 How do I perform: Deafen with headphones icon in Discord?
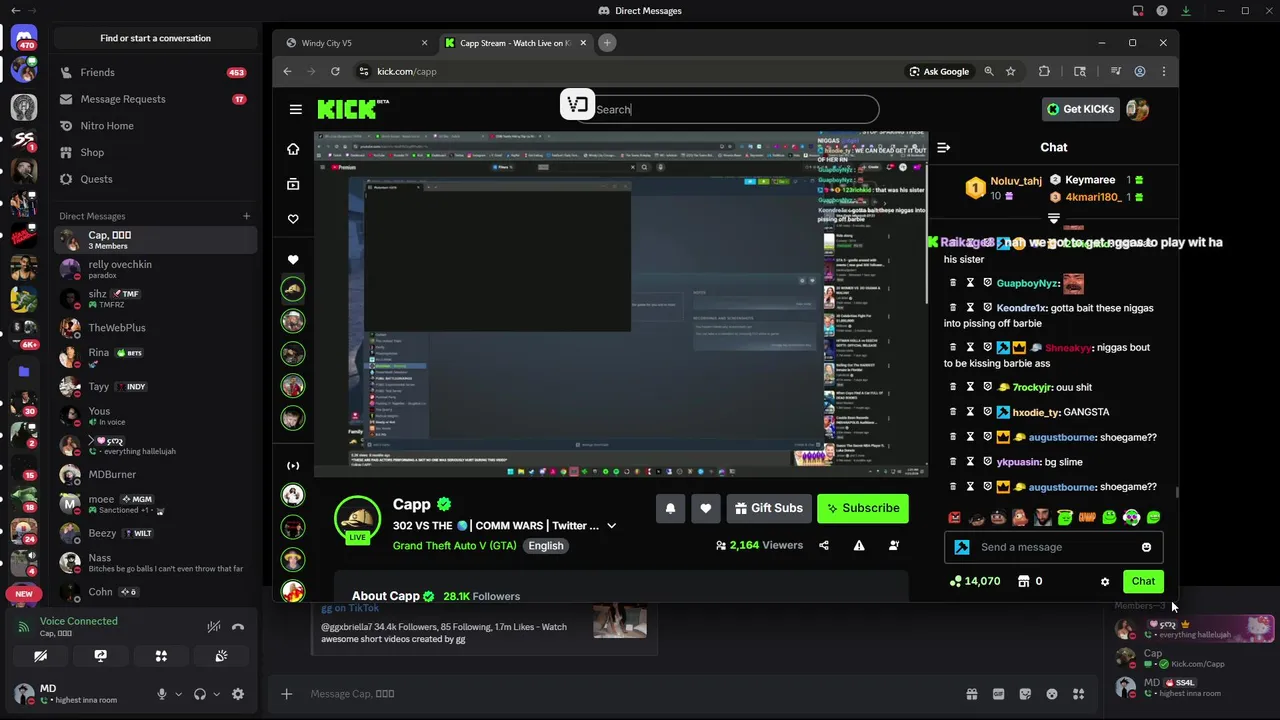tap(200, 694)
